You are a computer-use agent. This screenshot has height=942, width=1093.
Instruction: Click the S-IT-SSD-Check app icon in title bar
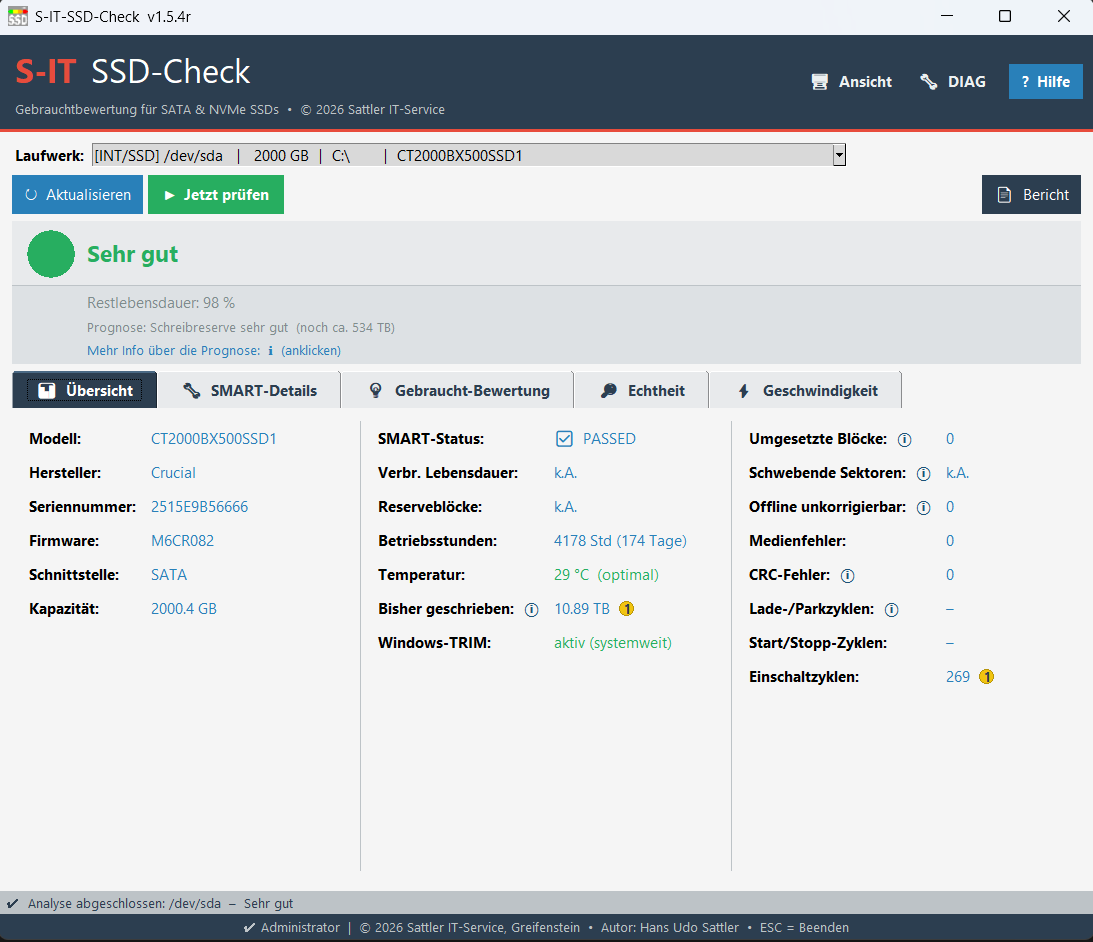(x=17, y=16)
